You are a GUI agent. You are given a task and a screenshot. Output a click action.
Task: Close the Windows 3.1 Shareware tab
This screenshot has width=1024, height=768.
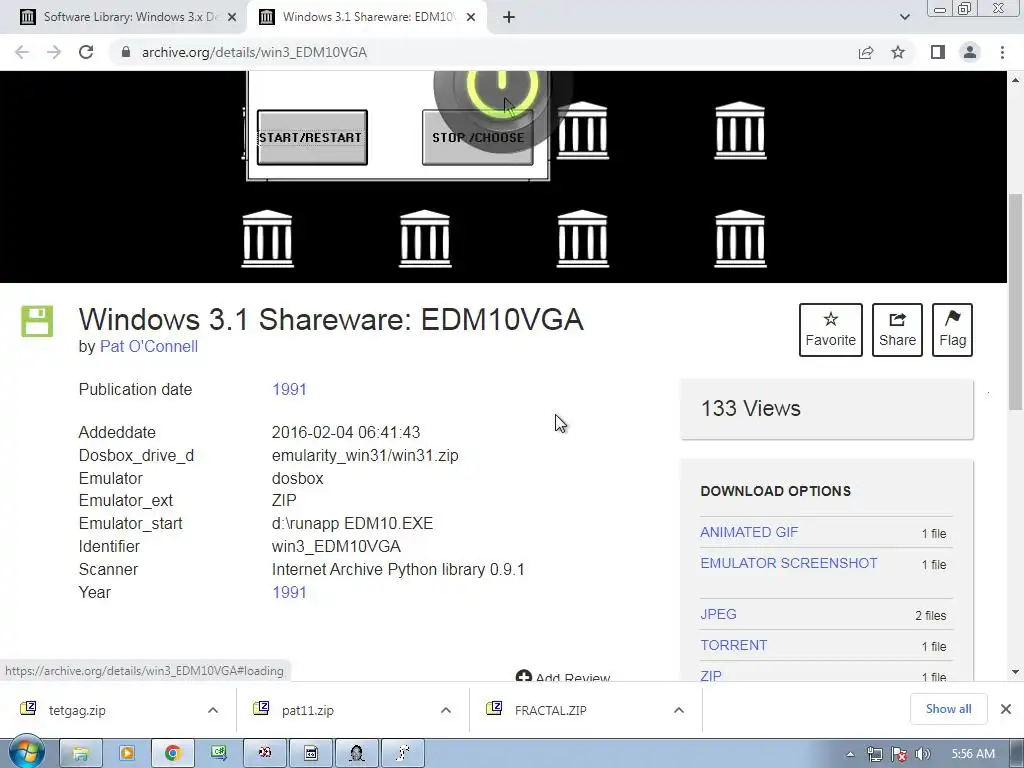(471, 17)
